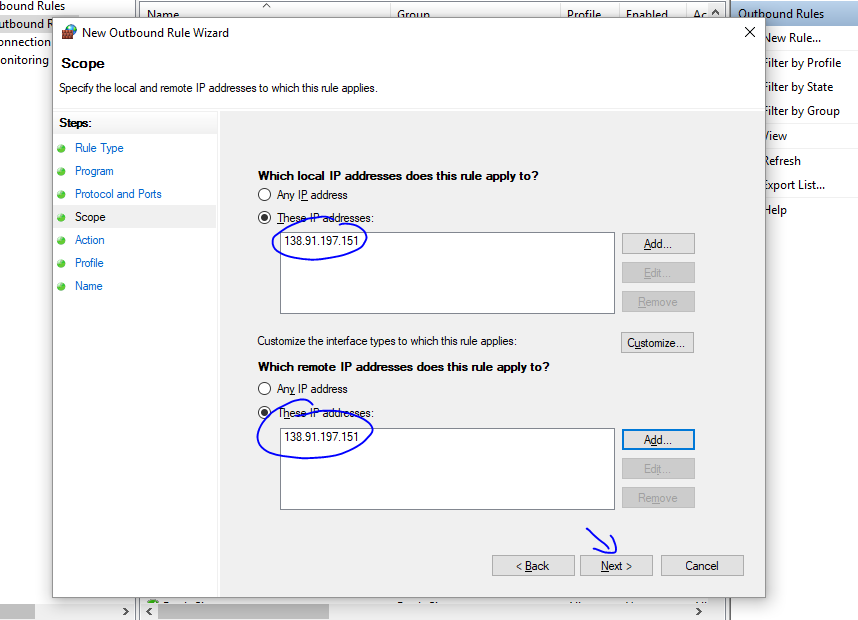Viewport: 858px width, 620px height.
Task: Open the Customize interface types button
Action: point(657,343)
